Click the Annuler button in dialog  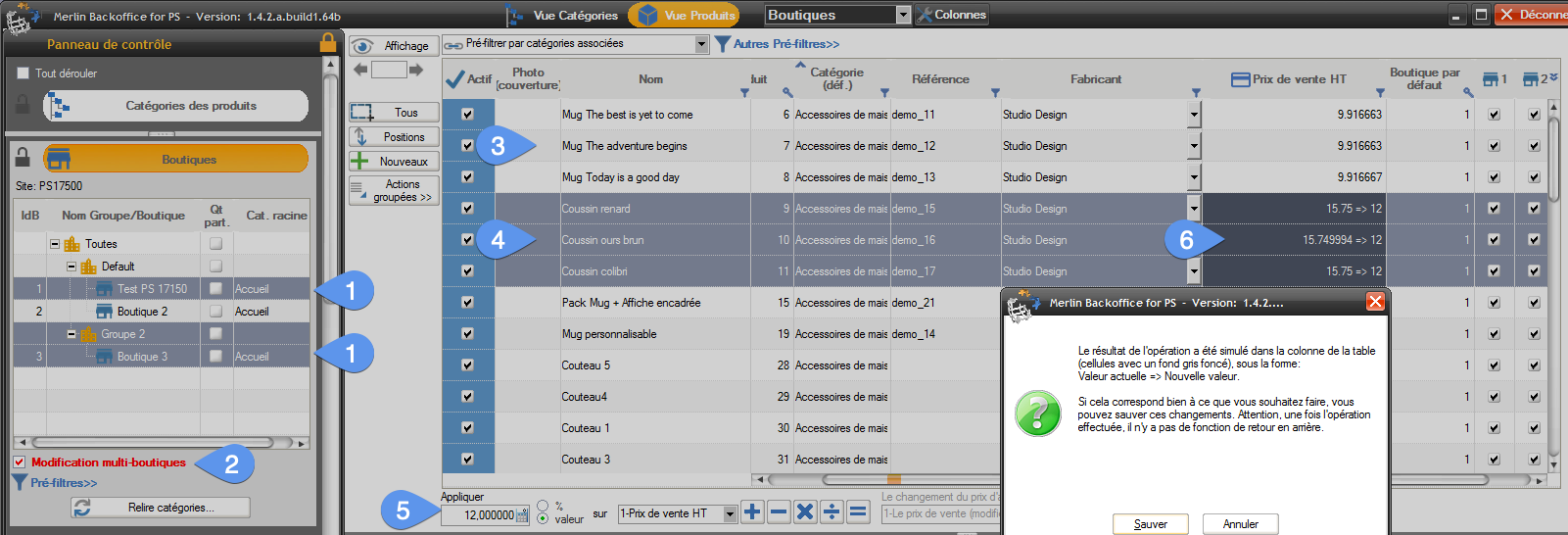click(1240, 524)
